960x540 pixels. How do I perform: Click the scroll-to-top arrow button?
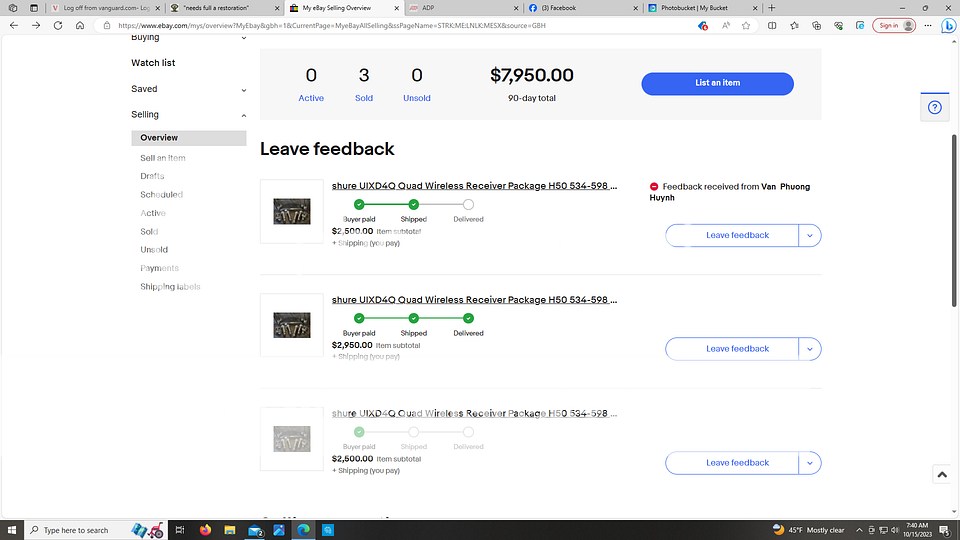(x=941, y=474)
